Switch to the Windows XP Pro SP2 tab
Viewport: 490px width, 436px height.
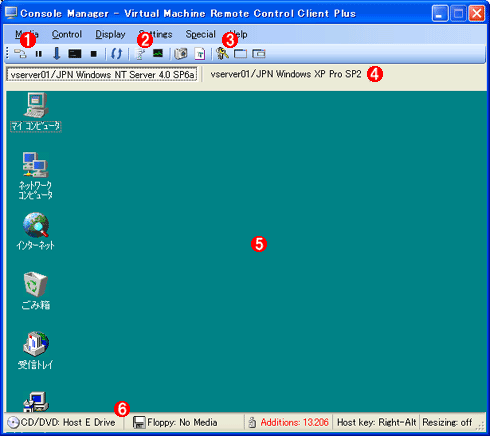[x=286, y=74]
